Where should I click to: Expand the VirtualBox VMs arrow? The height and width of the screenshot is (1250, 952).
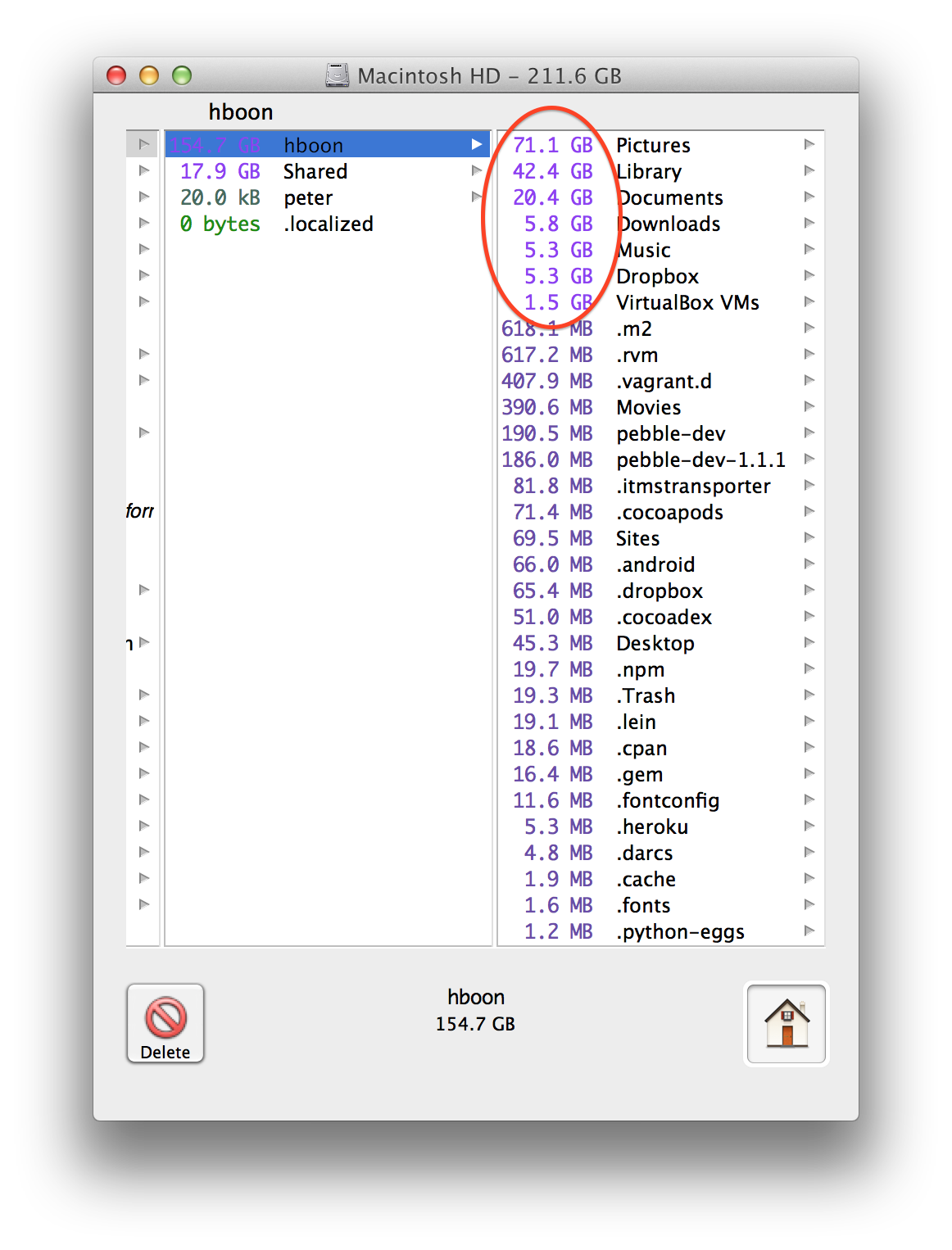[809, 301]
